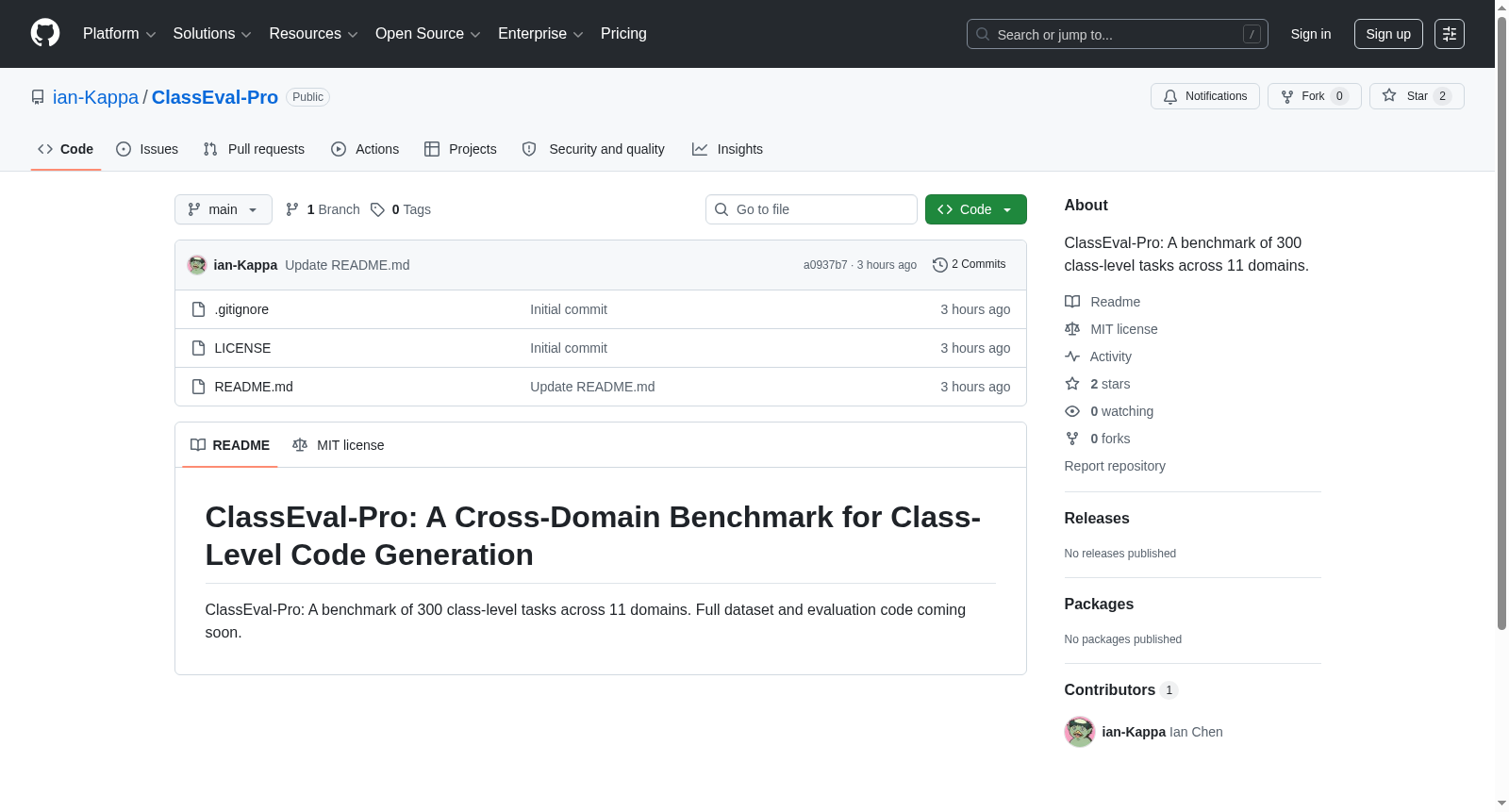Open the README.md file

(254, 387)
